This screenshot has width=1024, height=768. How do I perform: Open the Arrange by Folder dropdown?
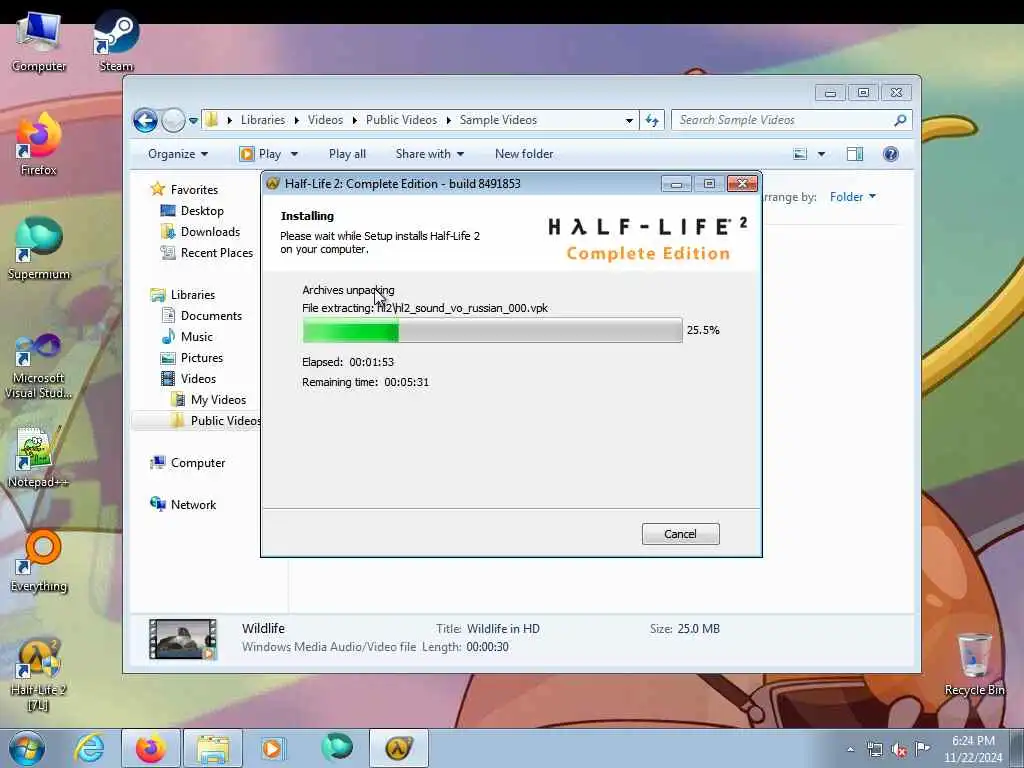coord(852,197)
